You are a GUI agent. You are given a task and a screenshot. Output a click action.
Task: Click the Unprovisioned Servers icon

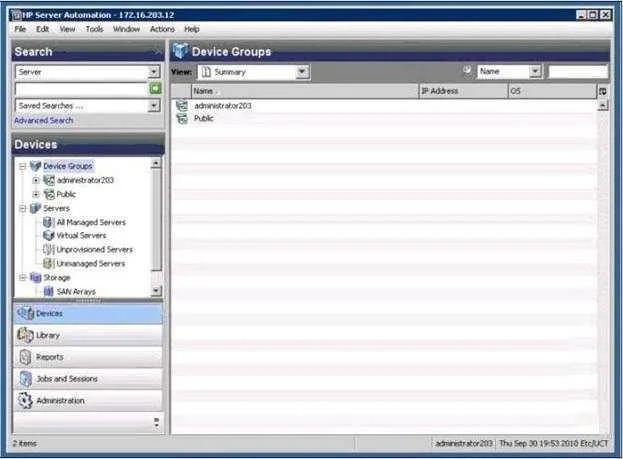point(48,250)
